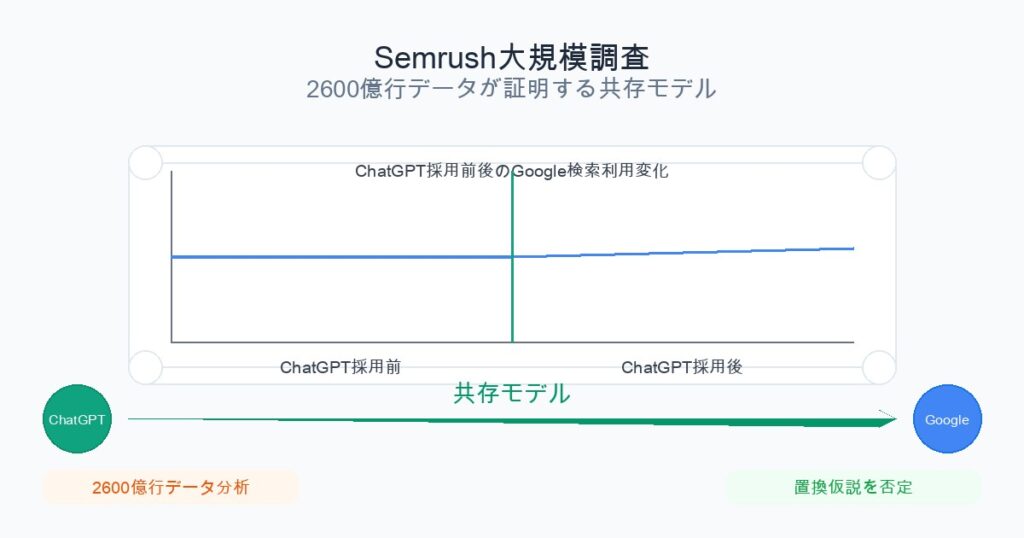Screen dimensions: 1024x538
Task: Click the blue Google circle icon
Action: tap(947, 419)
